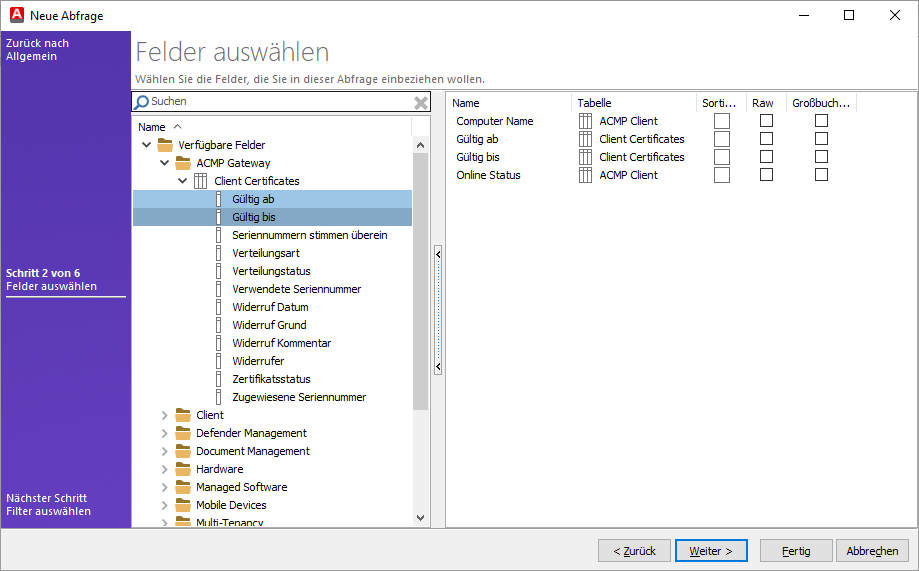Enable Großbuchstaben checkbox for Online Status
The height and width of the screenshot is (571, 919).
pos(821,175)
